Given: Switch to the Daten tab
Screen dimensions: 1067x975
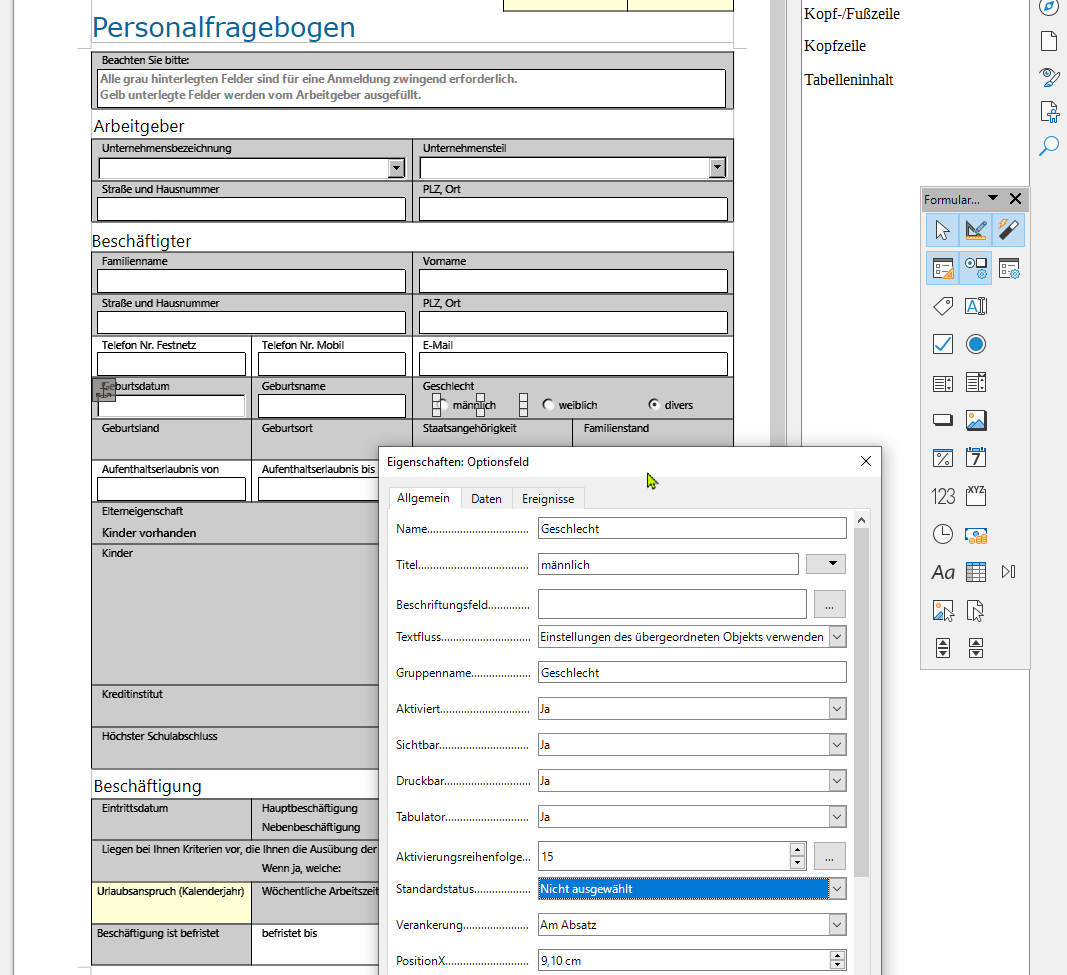Looking at the screenshot, I should tap(487, 499).
